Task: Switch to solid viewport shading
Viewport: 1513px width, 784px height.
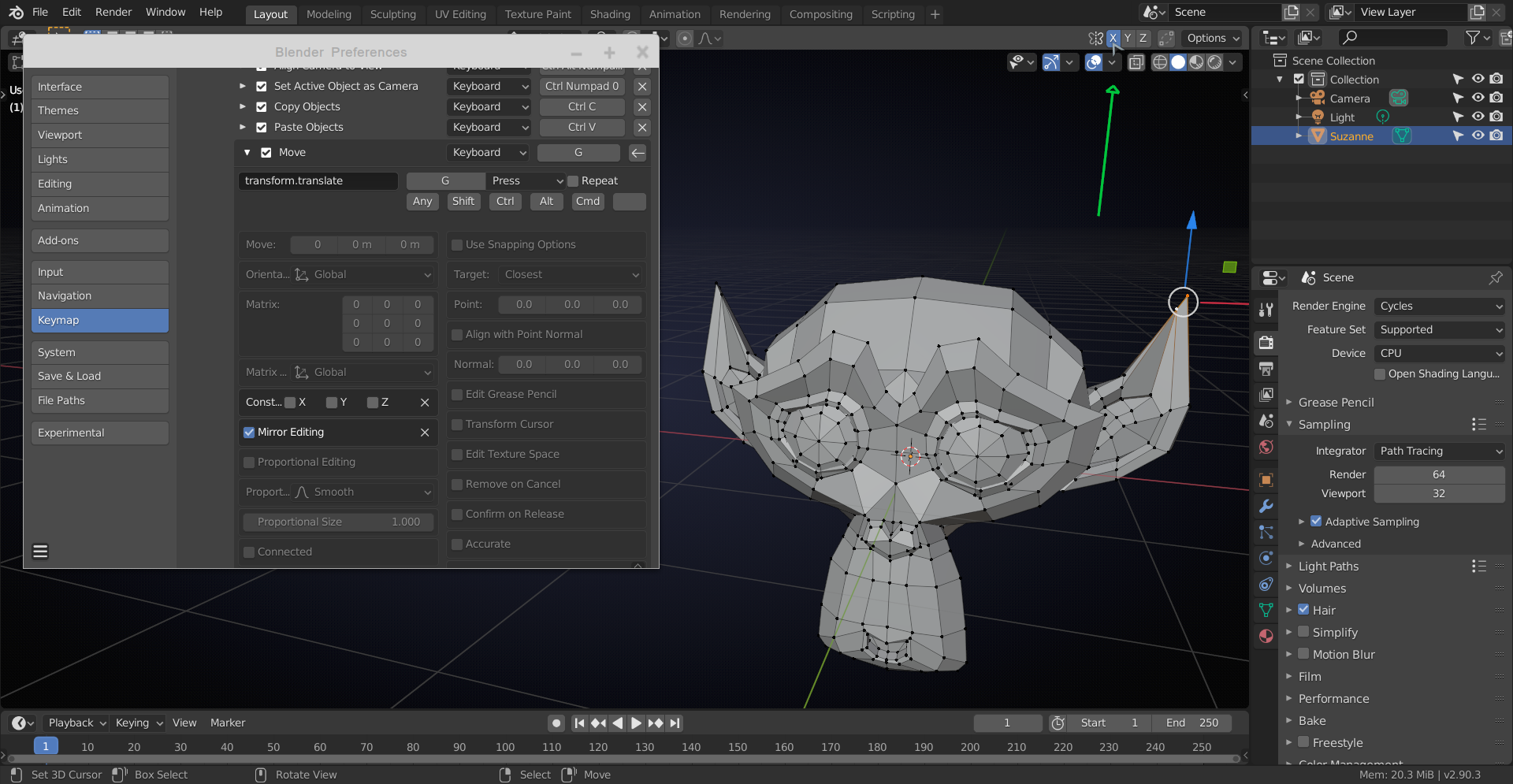Action: (1178, 62)
